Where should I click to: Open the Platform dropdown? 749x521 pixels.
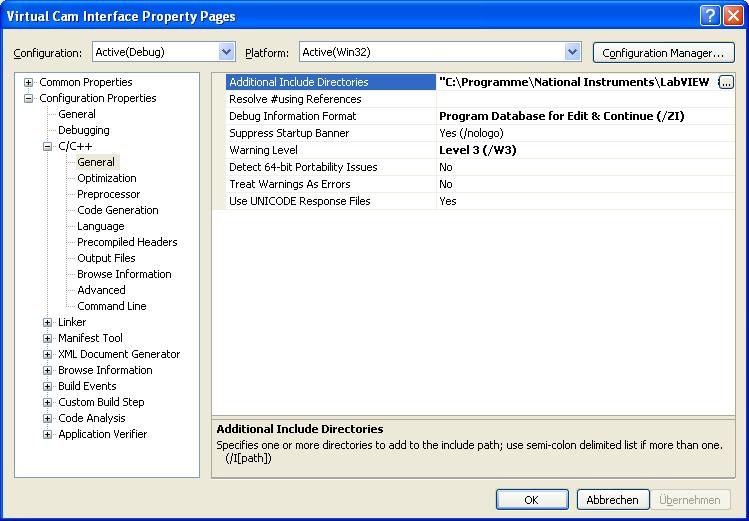[572, 52]
